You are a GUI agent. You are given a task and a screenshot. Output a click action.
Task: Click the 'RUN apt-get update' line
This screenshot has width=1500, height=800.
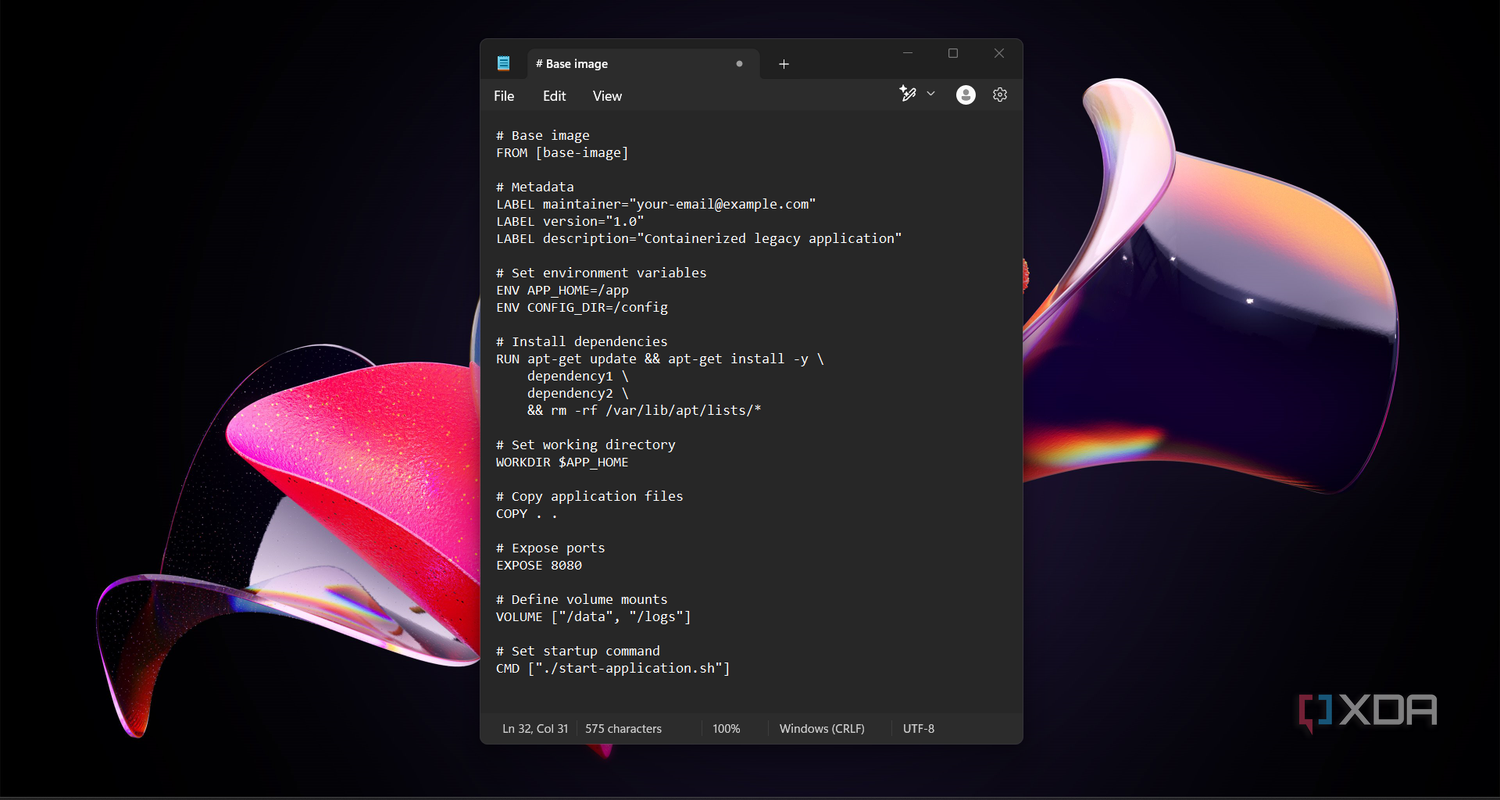pos(660,359)
